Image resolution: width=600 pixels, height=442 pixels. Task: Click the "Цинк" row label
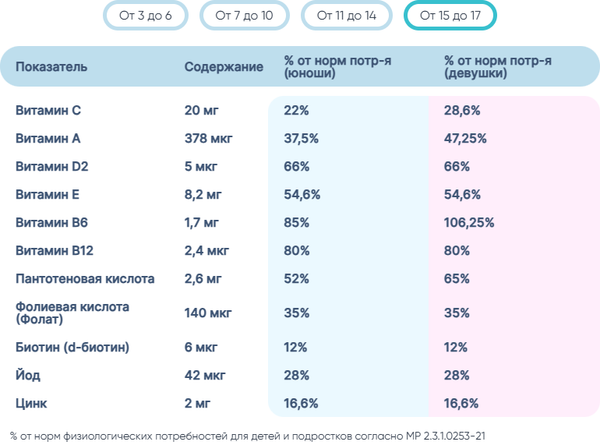32,403
